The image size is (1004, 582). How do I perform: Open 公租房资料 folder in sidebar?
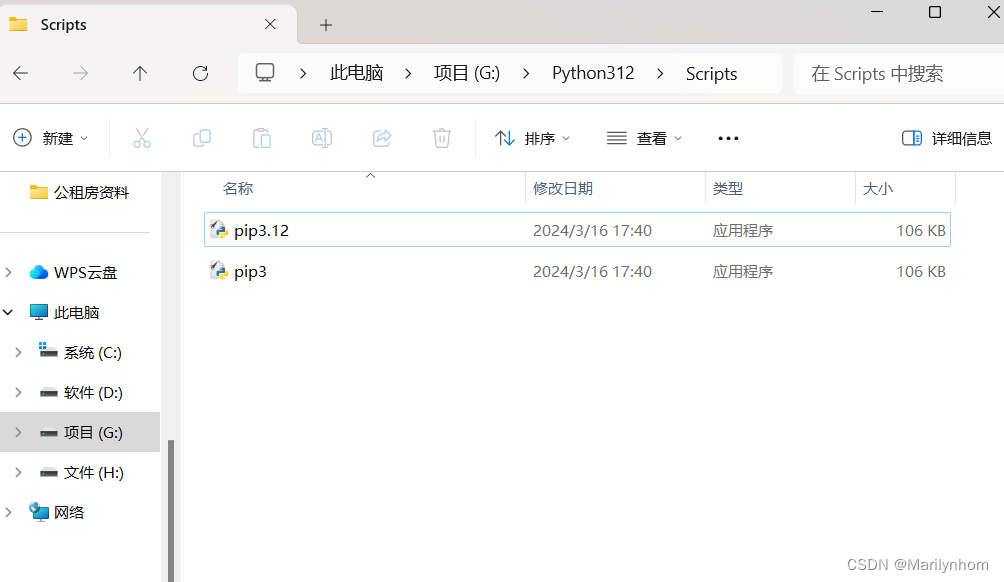click(79, 192)
